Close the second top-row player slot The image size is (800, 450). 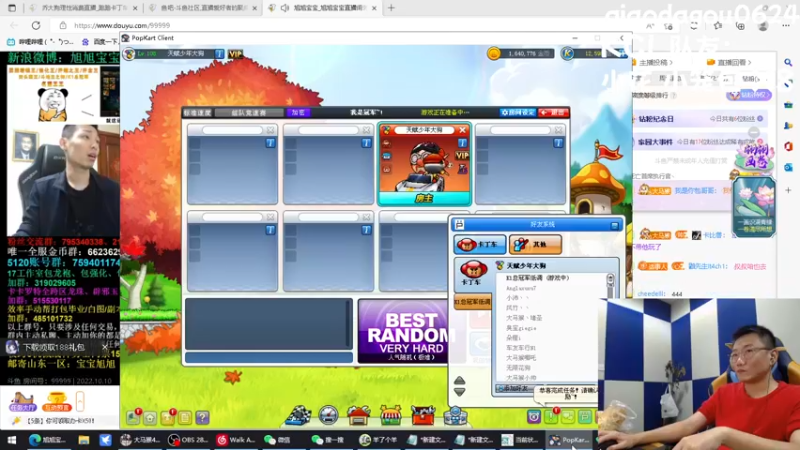pos(366,130)
